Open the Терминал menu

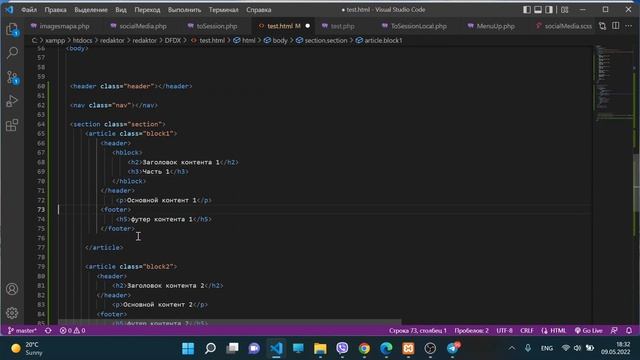[x=223, y=10]
